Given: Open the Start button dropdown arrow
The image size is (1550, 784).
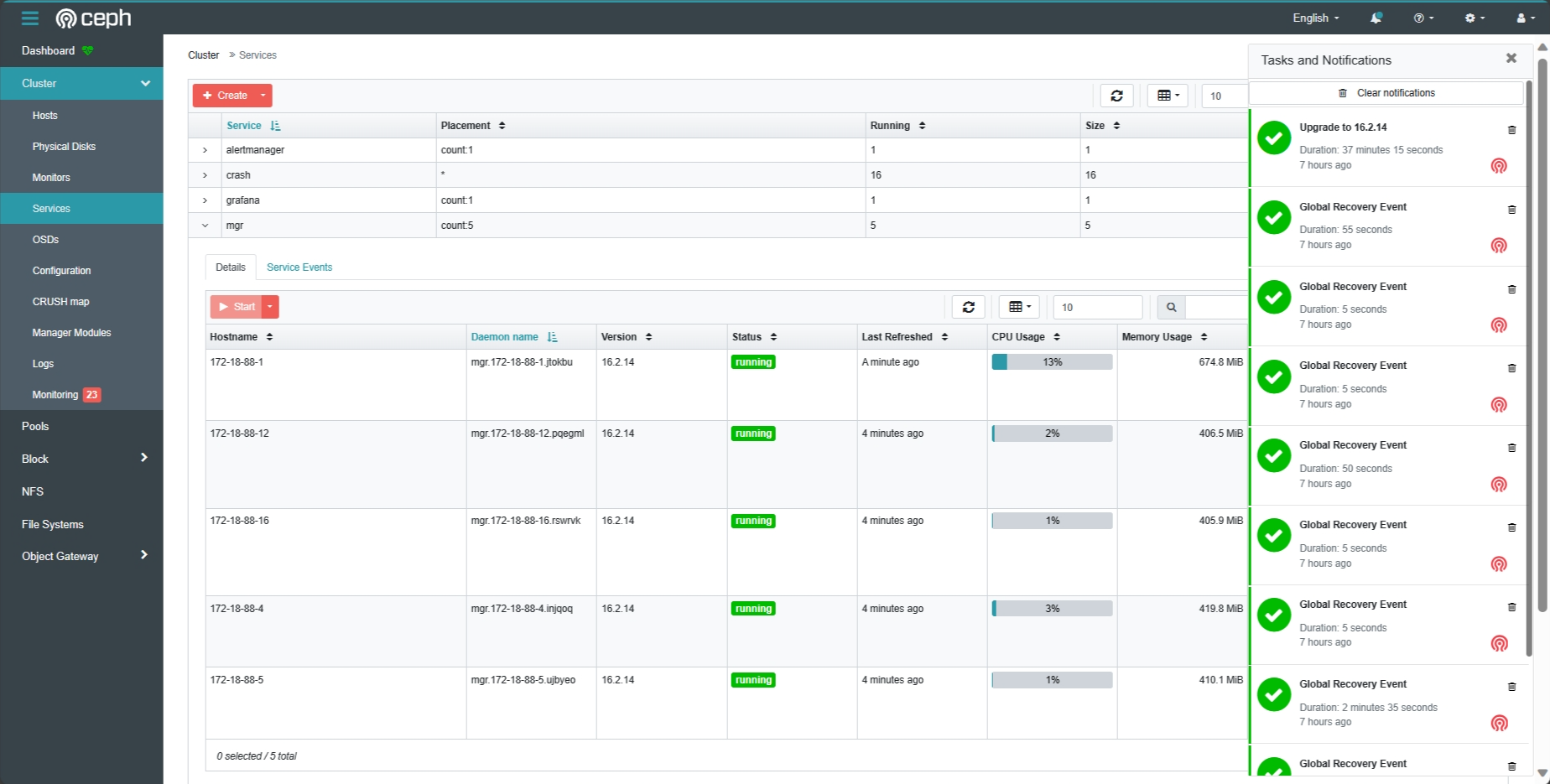Looking at the screenshot, I should (x=270, y=307).
